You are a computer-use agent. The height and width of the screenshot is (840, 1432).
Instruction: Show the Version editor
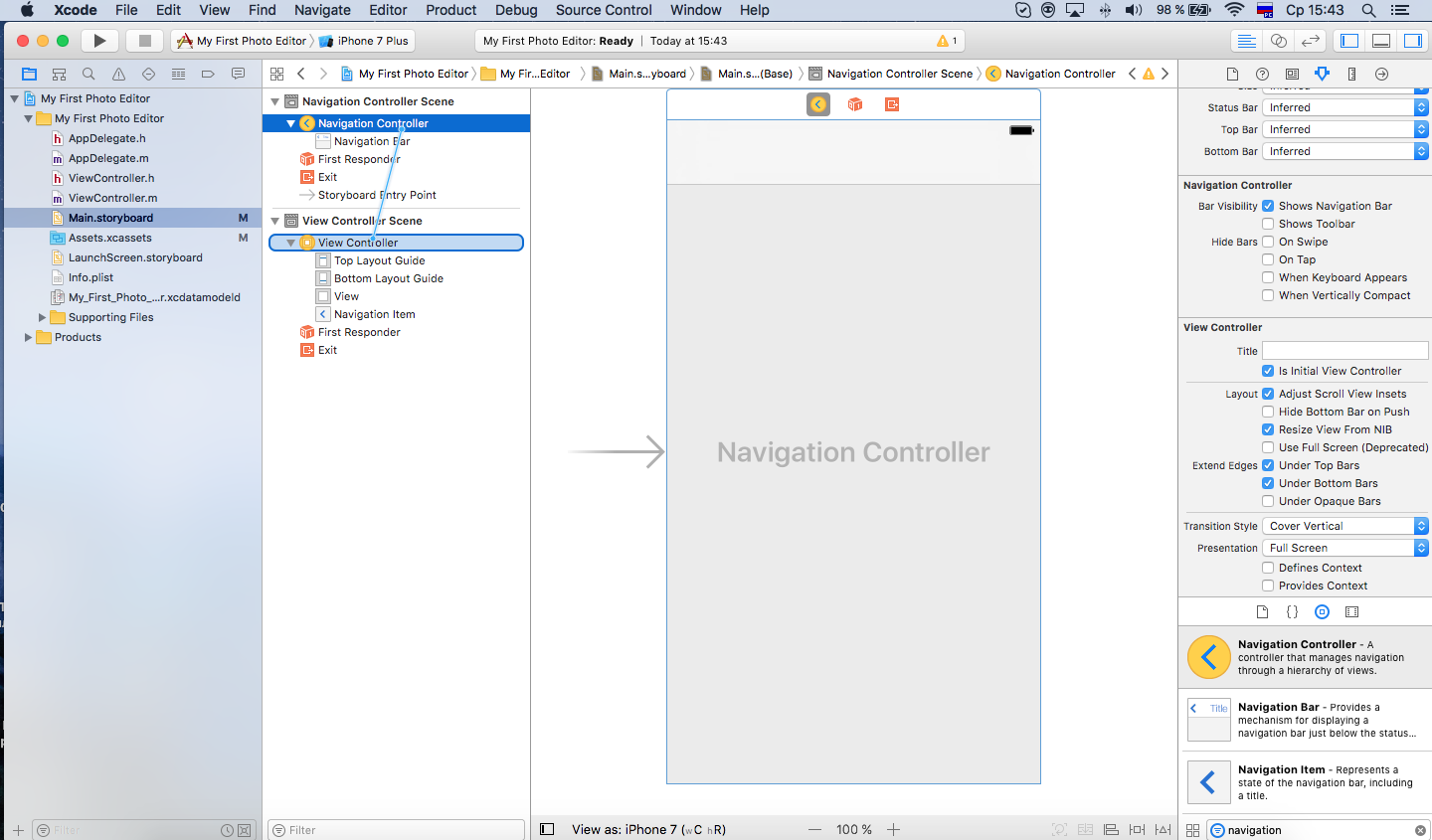1311,41
